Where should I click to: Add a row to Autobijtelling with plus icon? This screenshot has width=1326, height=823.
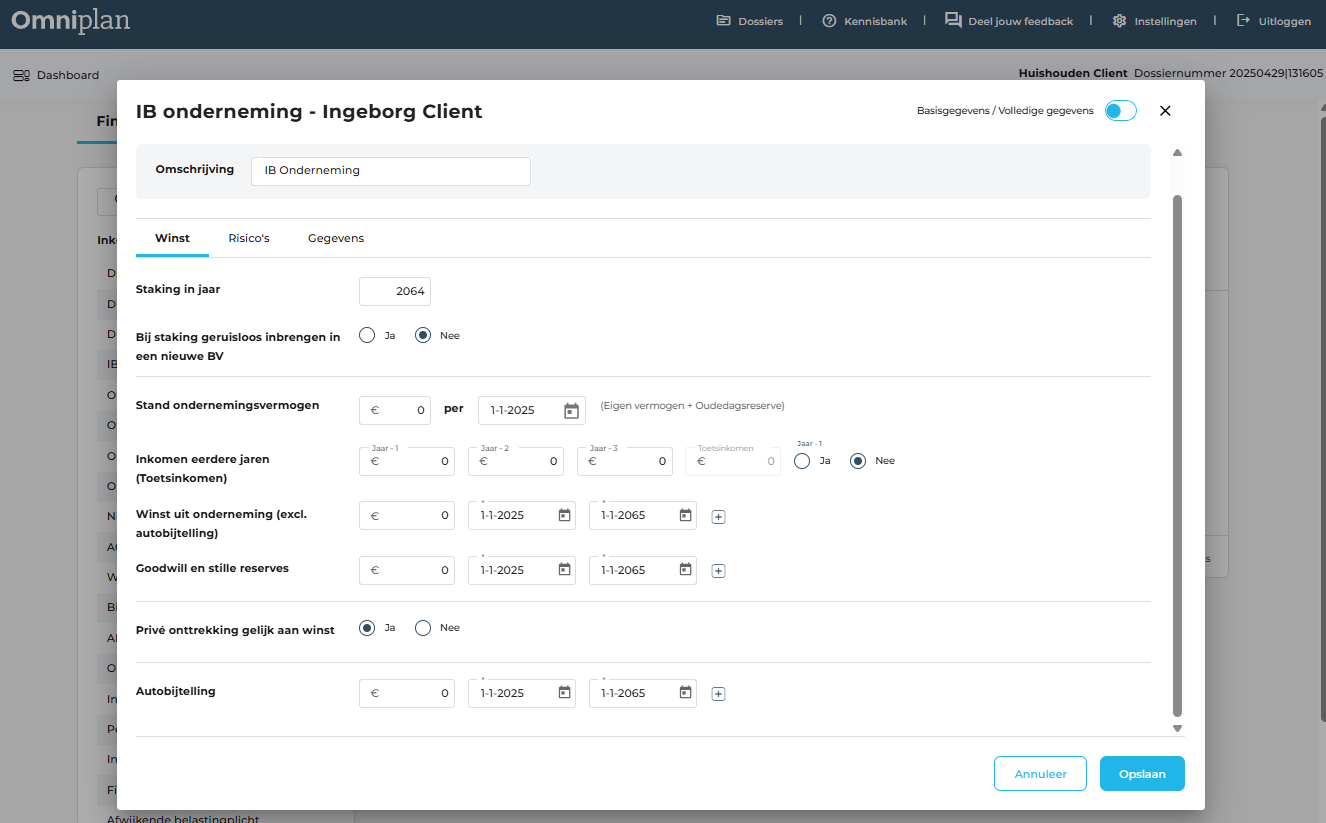(x=718, y=694)
